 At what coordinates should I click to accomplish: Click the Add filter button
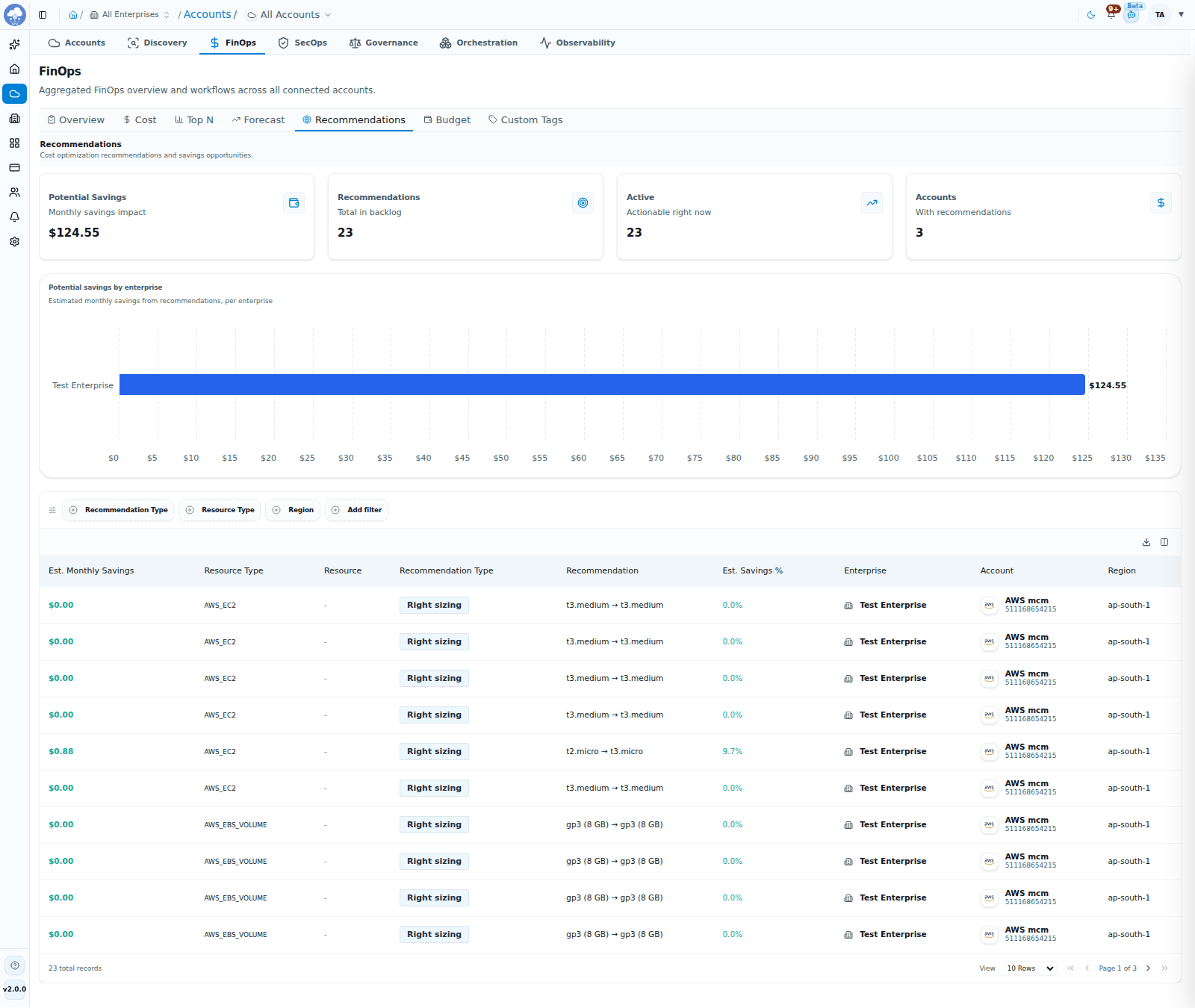pyautogui.click(x=356, y=510)
